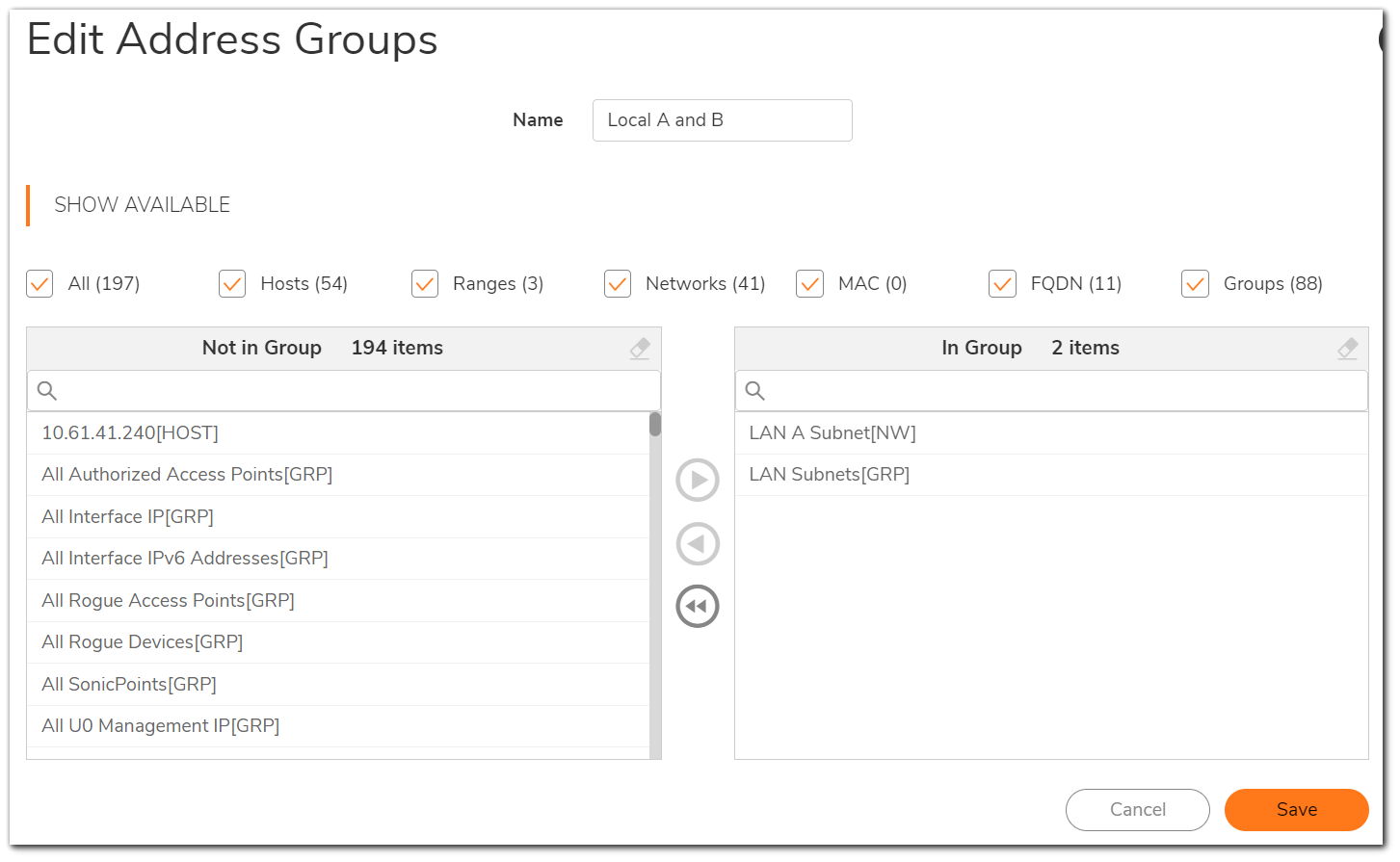Click the remove-from-group left arrow icon

[x=698, y=544]
